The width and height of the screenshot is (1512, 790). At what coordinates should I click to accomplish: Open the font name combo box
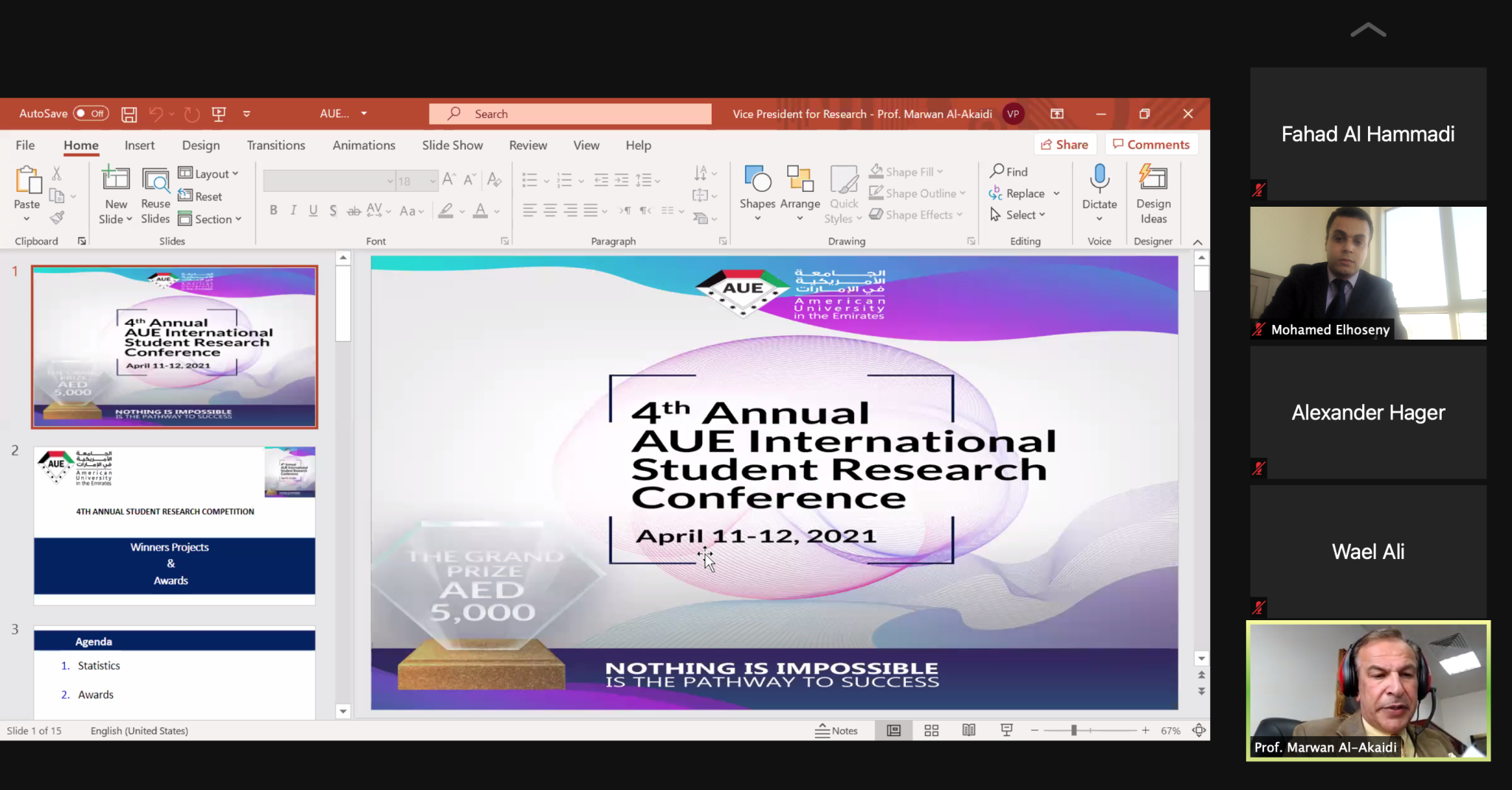(329, 180)
